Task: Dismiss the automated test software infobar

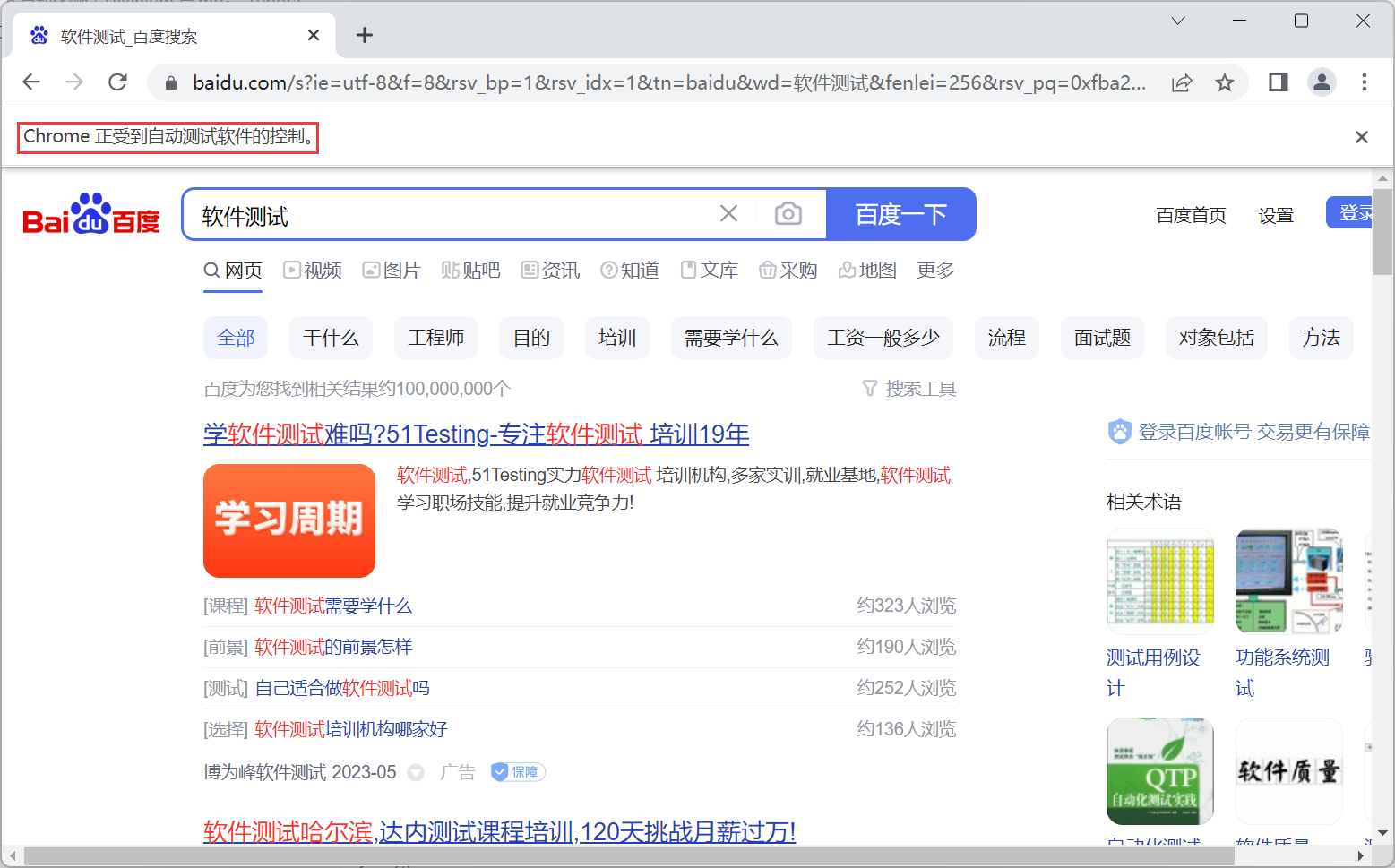Action: pyautogui.click(x=1362, y=137)
